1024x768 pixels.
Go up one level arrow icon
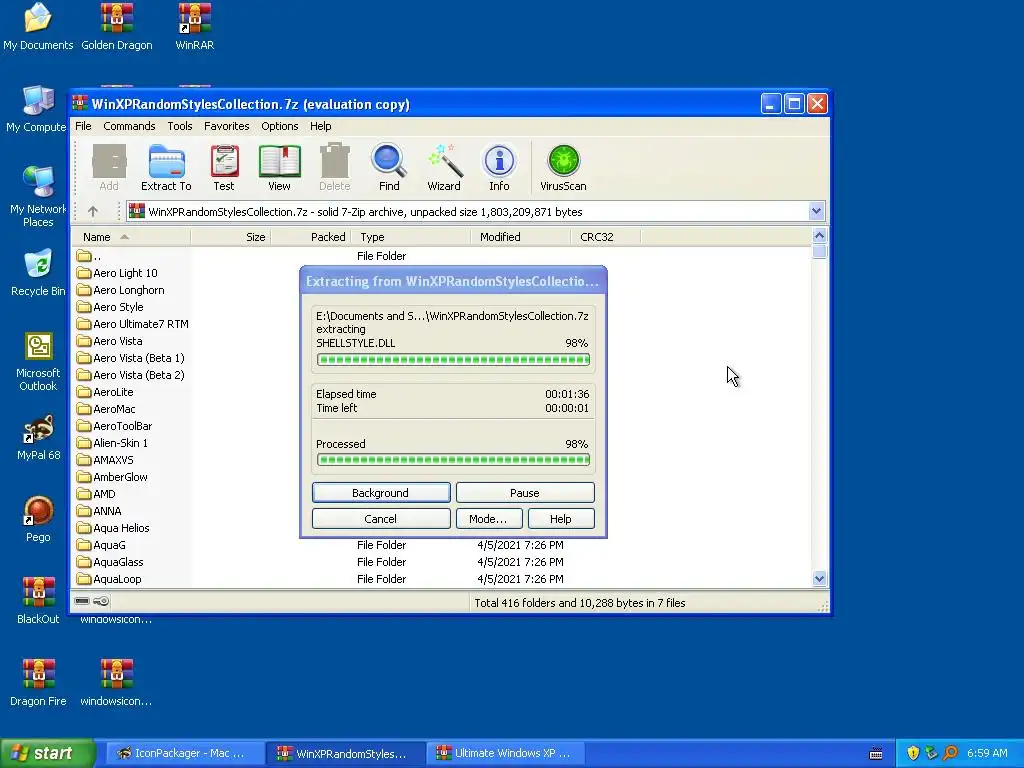coord(93,212)
